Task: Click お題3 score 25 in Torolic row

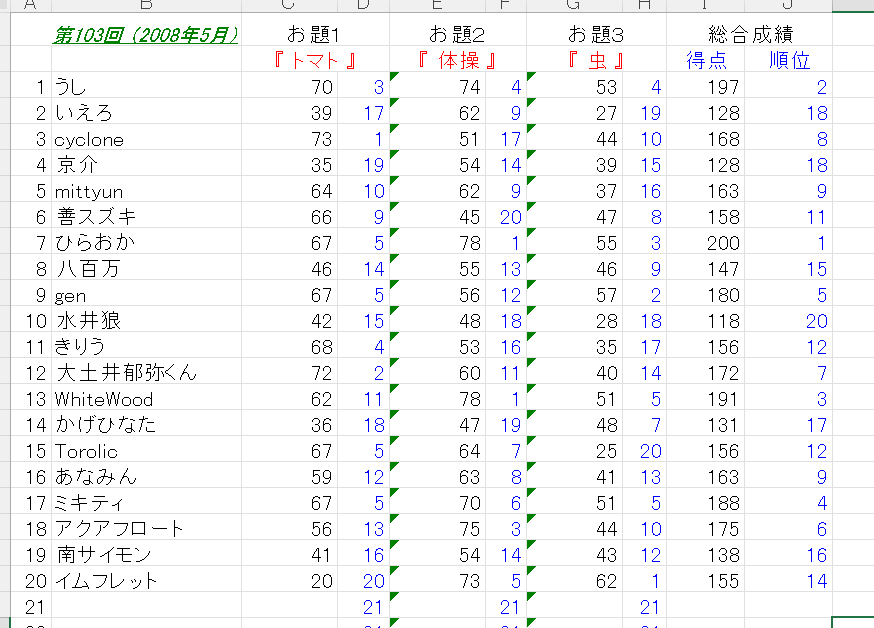Action: tap(575, 451)
